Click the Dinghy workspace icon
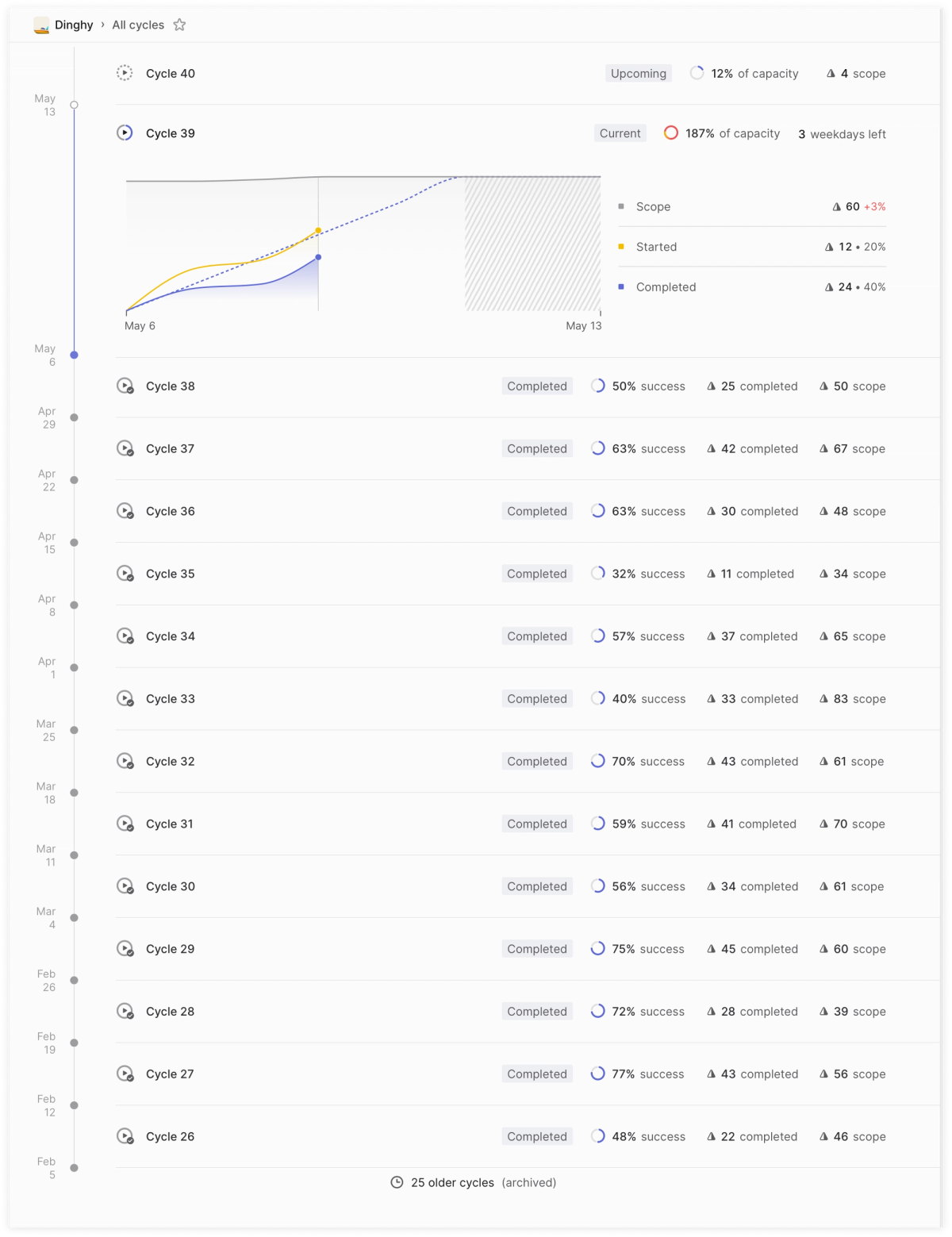The height and width of the screenshot is (1237, 952). [40, 25]
